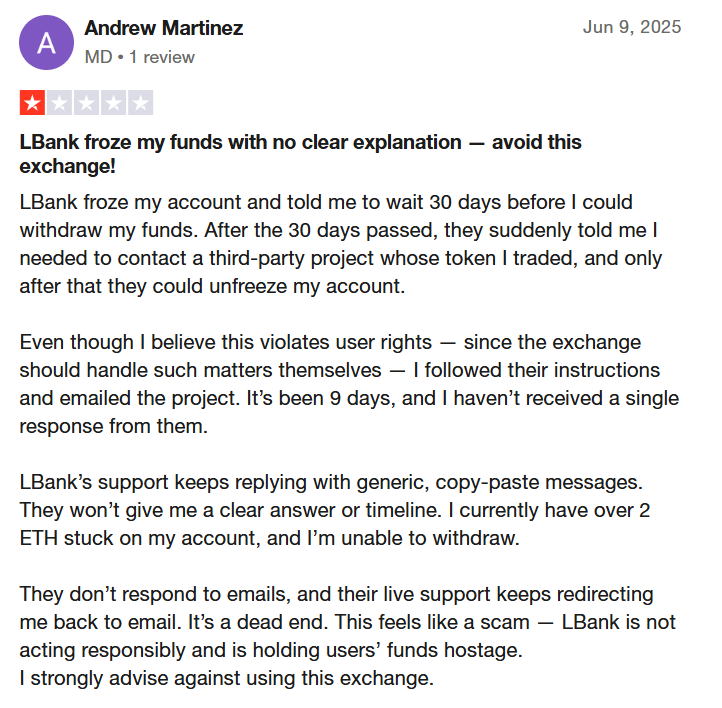Open the review title about frozen funds
Screen dimensions: 722x708
point(300,154)
